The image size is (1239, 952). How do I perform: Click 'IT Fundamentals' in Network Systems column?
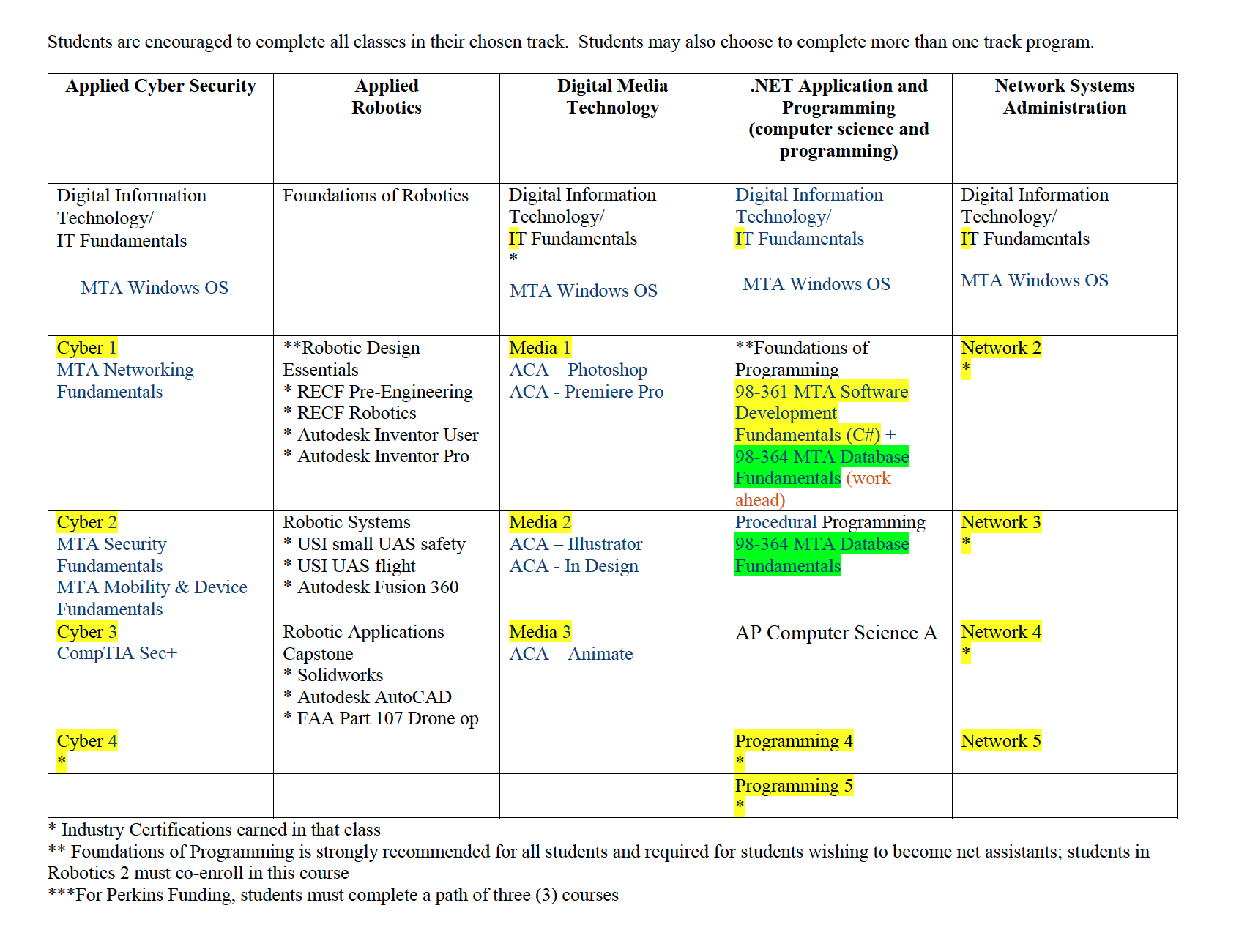pos(1025,239)
